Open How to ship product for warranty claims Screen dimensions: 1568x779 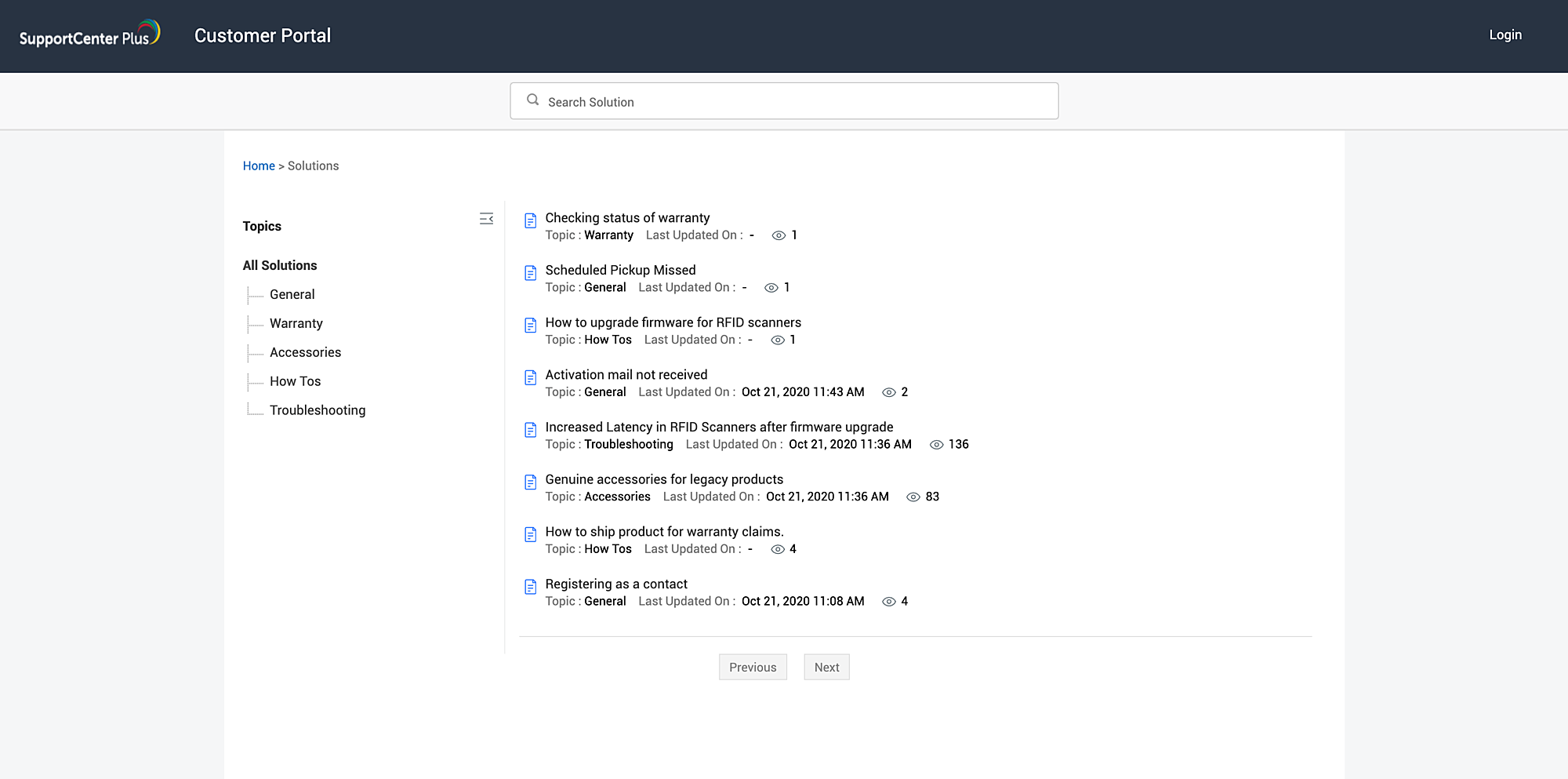[664, 532]
